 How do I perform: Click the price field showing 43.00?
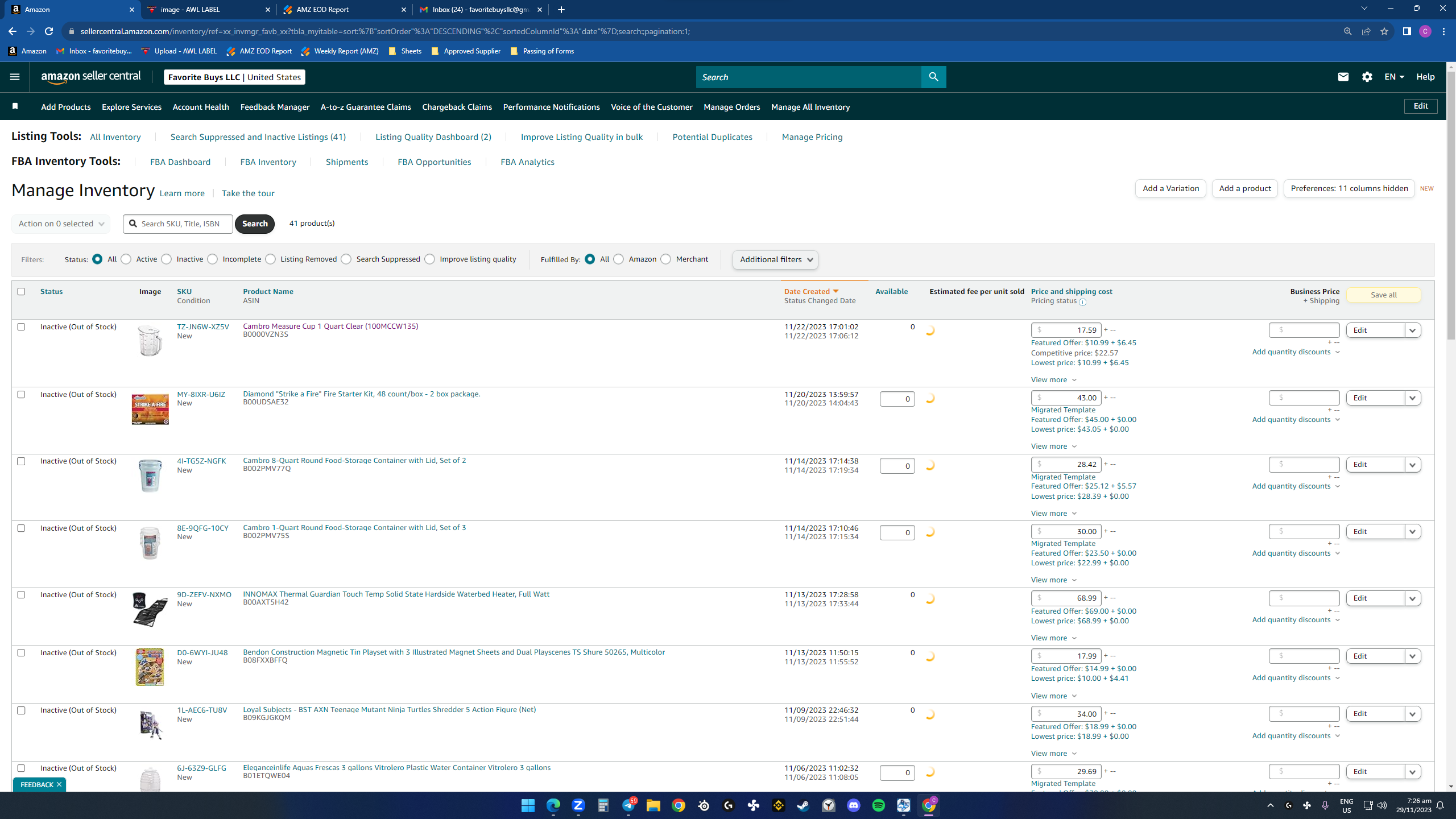tap(1066, 398)
